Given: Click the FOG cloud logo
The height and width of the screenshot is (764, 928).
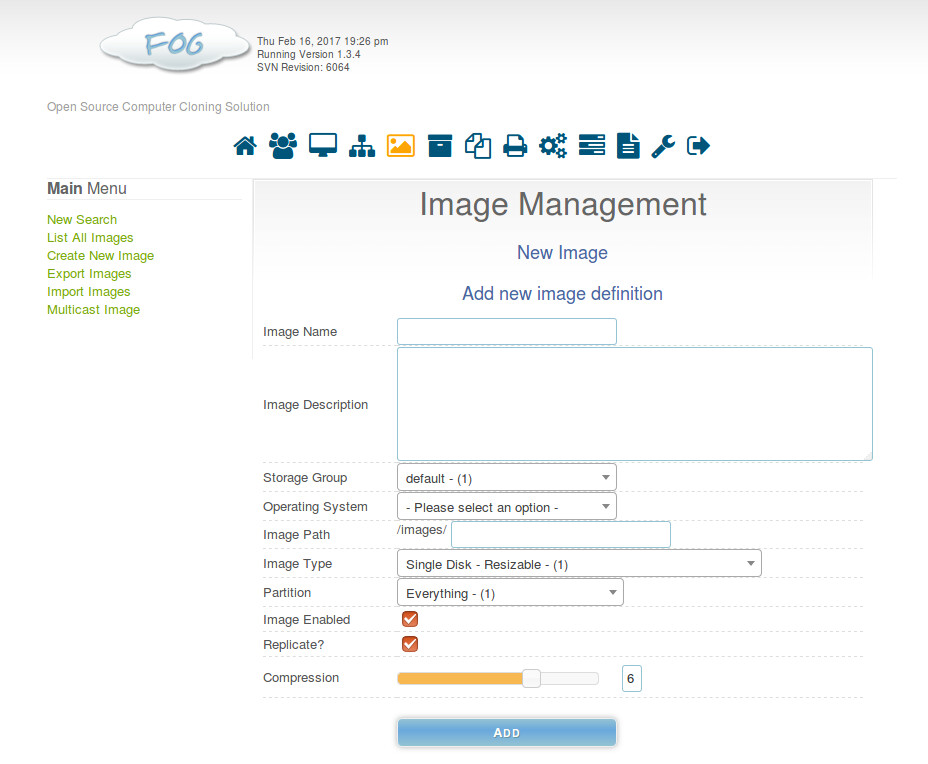Looking at the screenshot, I should [x=175, y=45].
